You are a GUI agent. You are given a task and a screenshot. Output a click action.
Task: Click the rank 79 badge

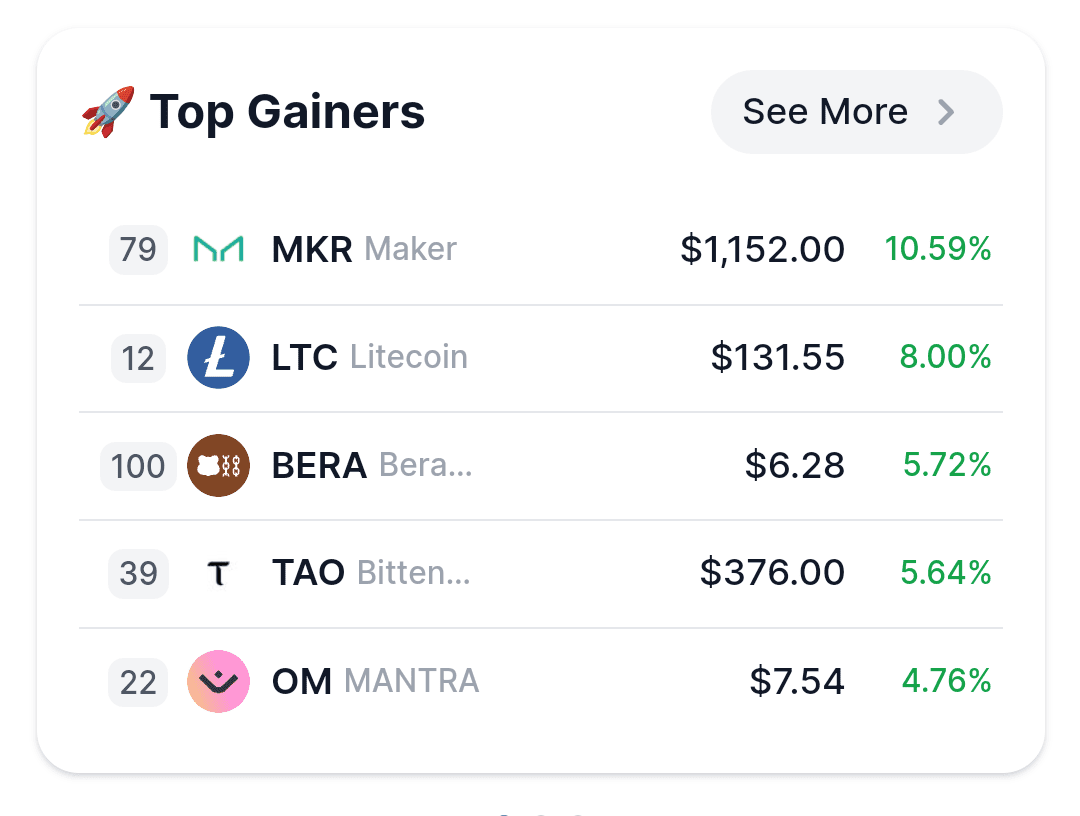pos(138,249)
